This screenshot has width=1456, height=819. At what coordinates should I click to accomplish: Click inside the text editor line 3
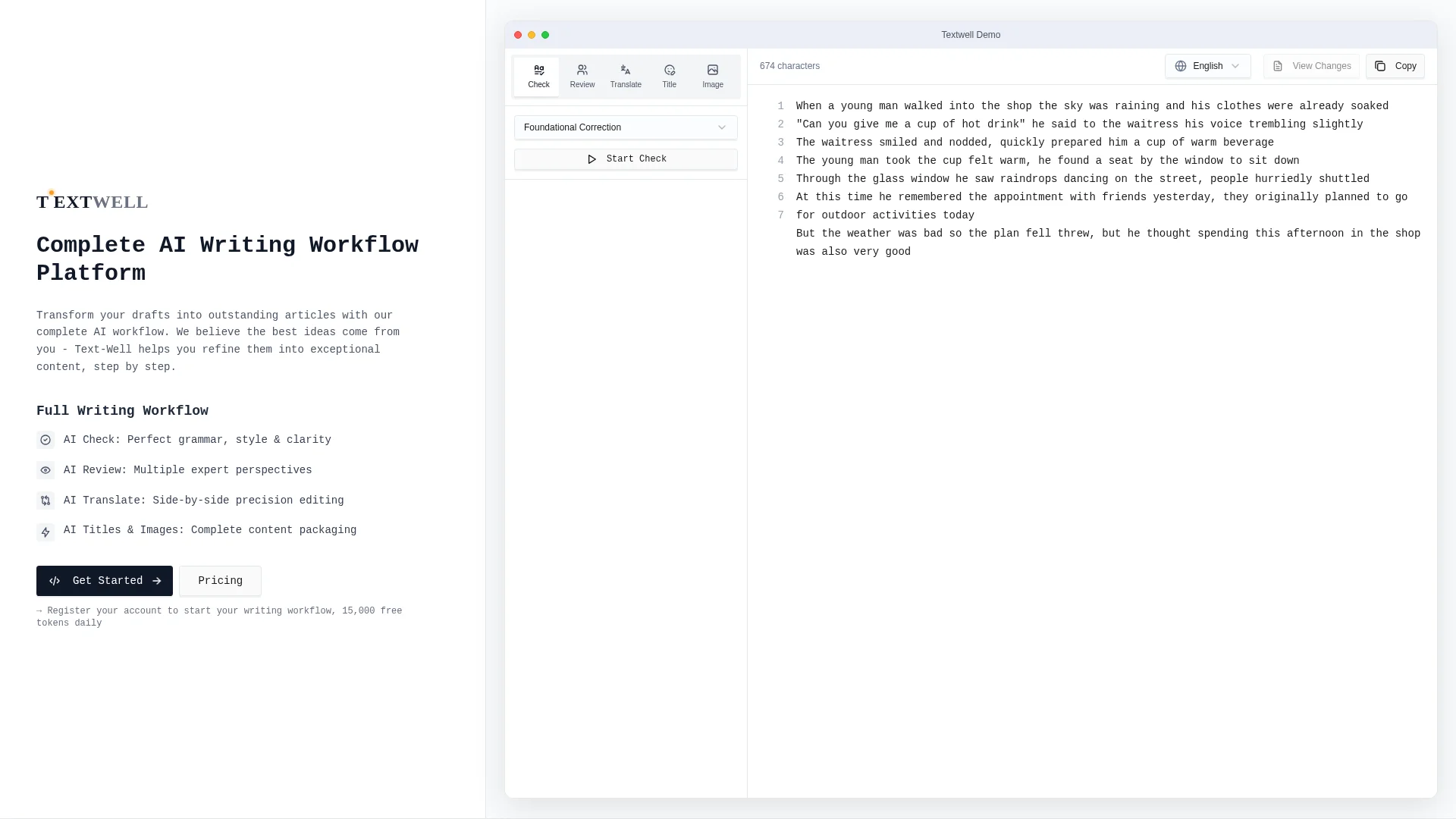[x=1034, y=143]
